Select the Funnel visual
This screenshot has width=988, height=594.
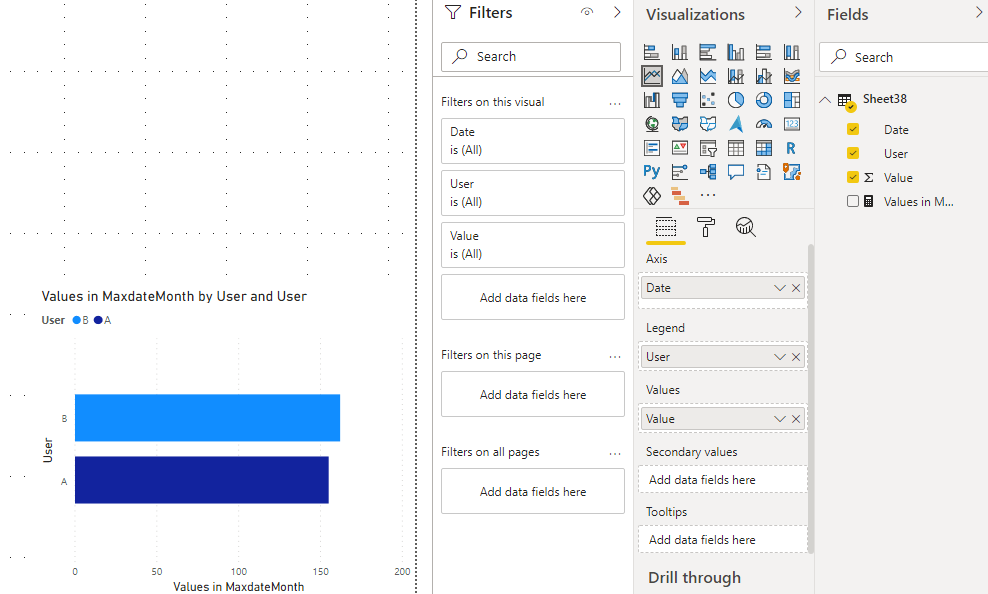(x=679, y=100)
